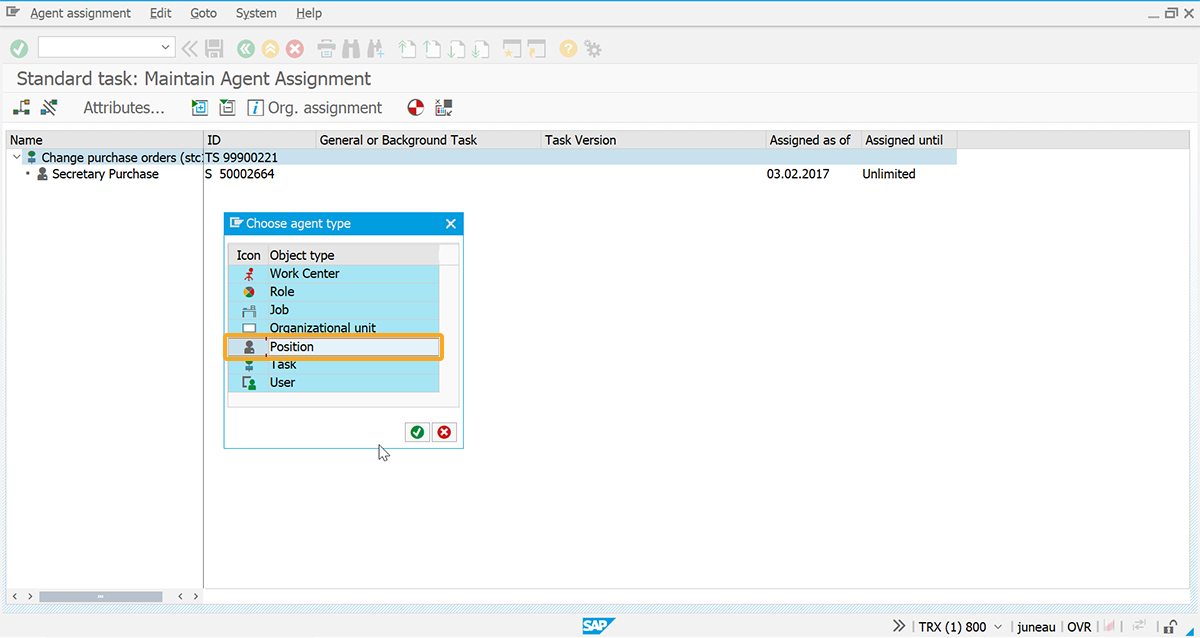Toggle OVR insert mode in status bar

point(1079,627)
